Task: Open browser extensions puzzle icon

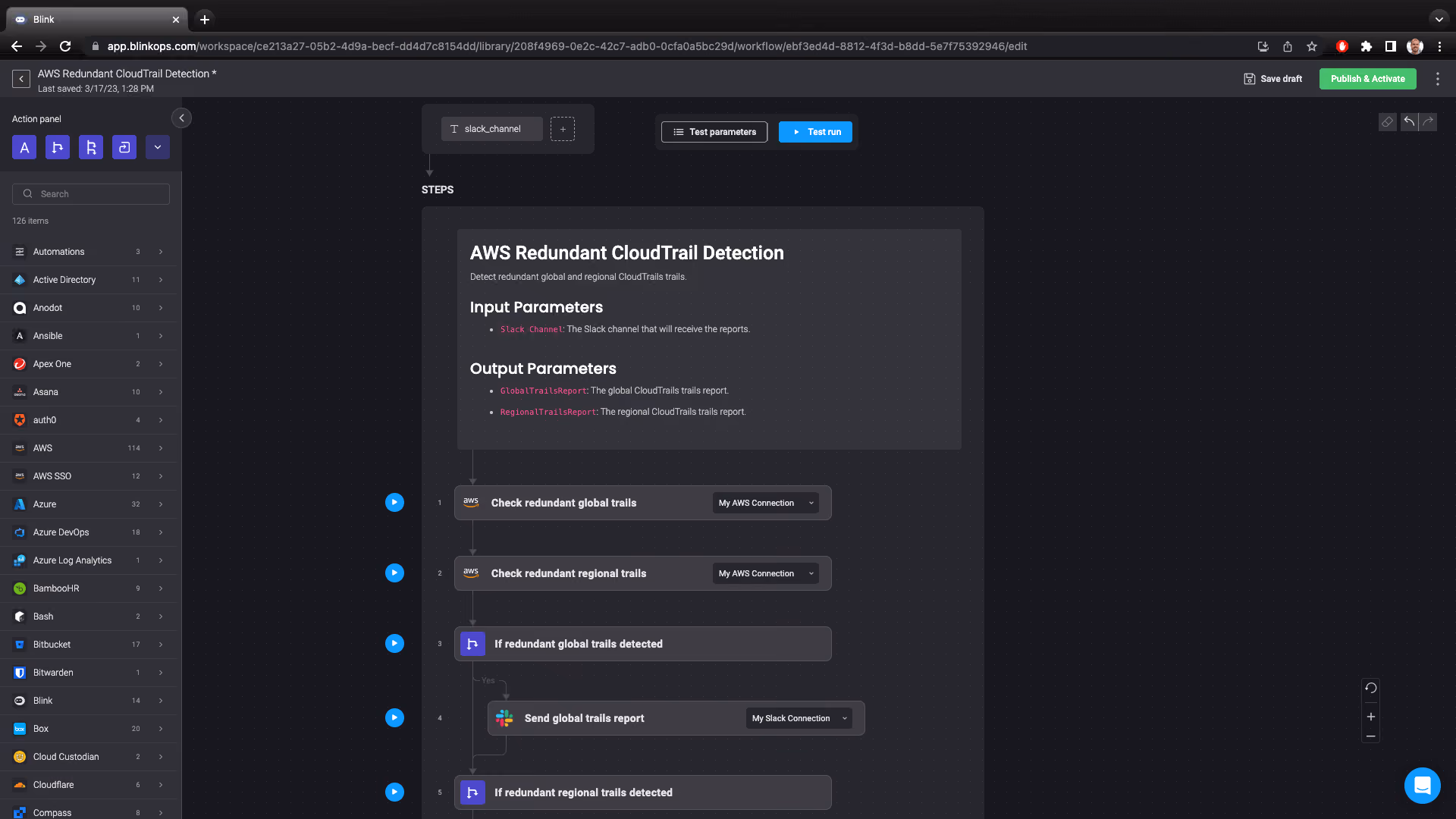Action: coord(1367,46)
